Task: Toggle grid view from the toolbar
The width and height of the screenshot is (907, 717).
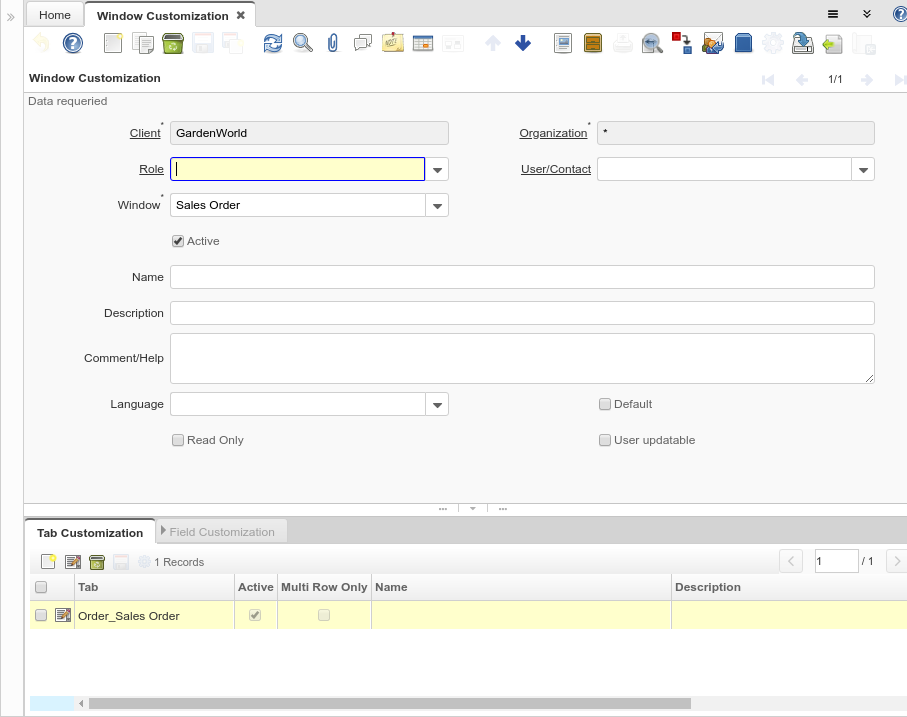Action: (x=422, y=43)
